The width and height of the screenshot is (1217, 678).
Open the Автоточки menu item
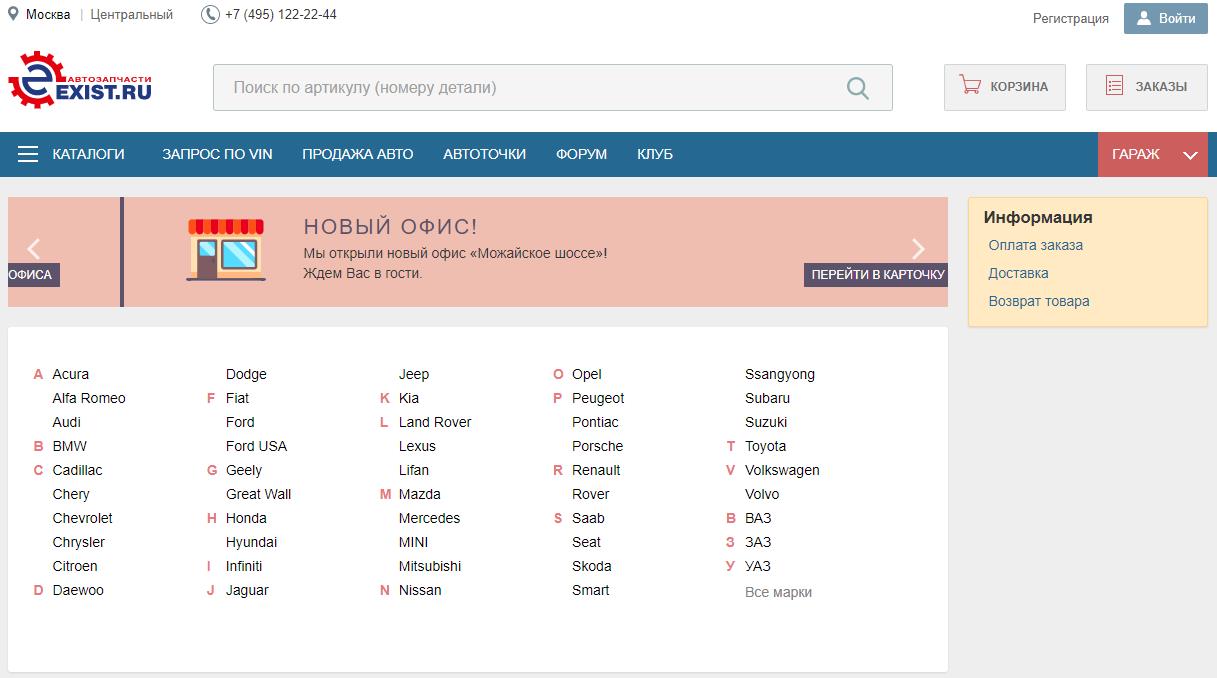coord(484,154)
